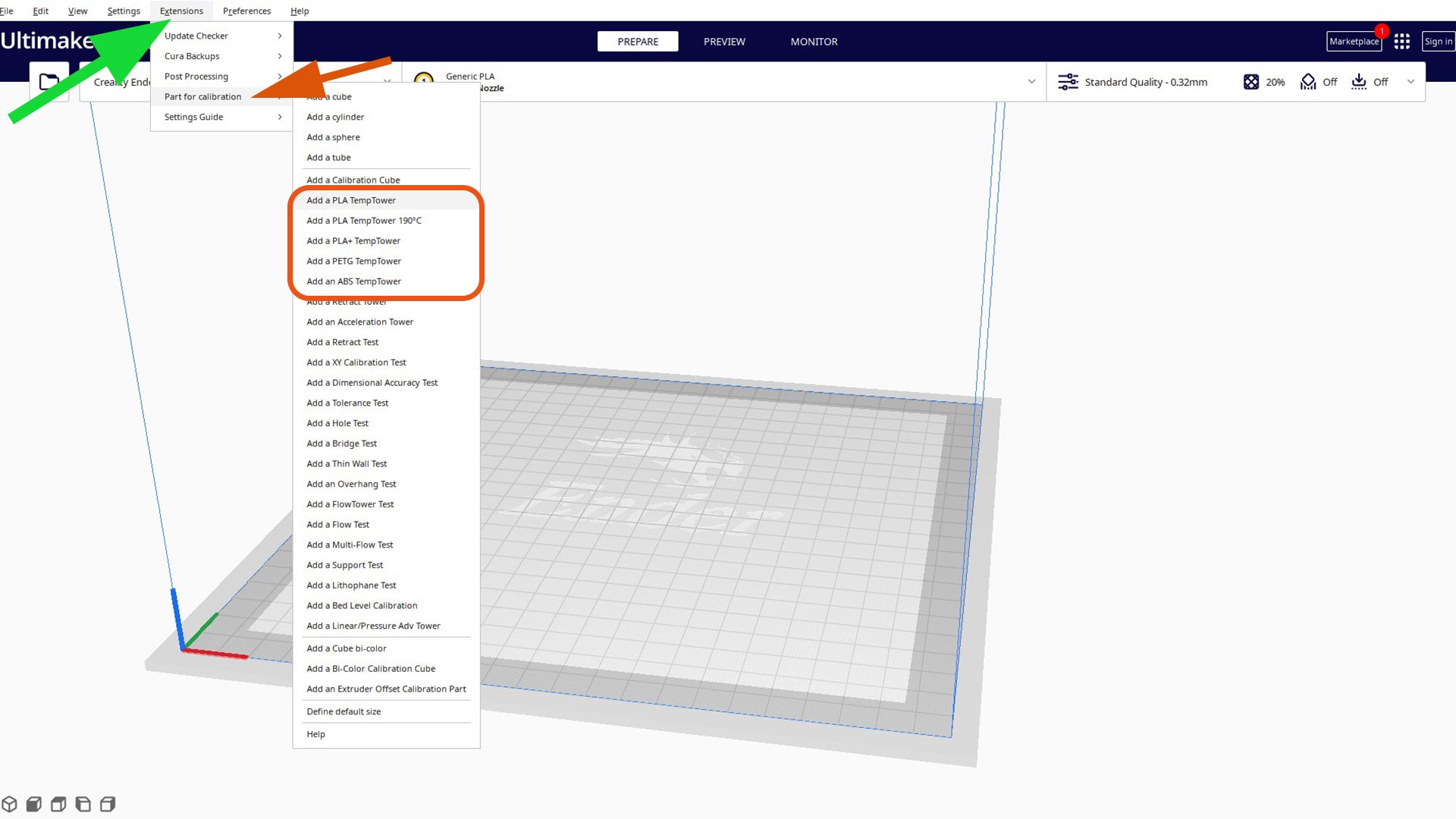Choose Add a Retract Test
This screenshot has width=1456, height=819.
pyautogui.click(x=386, y=342)
